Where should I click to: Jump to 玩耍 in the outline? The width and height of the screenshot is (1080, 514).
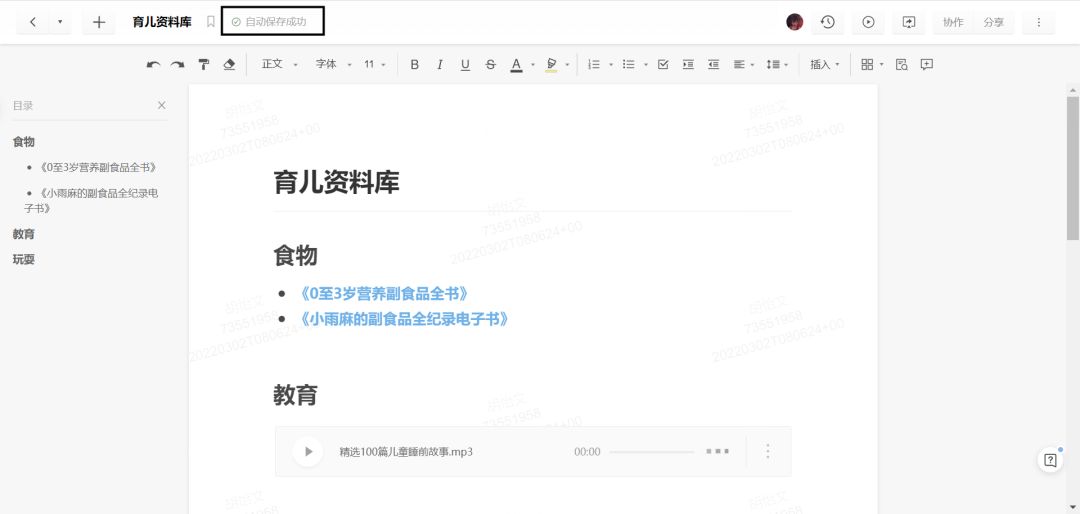[x=23, y=260]
